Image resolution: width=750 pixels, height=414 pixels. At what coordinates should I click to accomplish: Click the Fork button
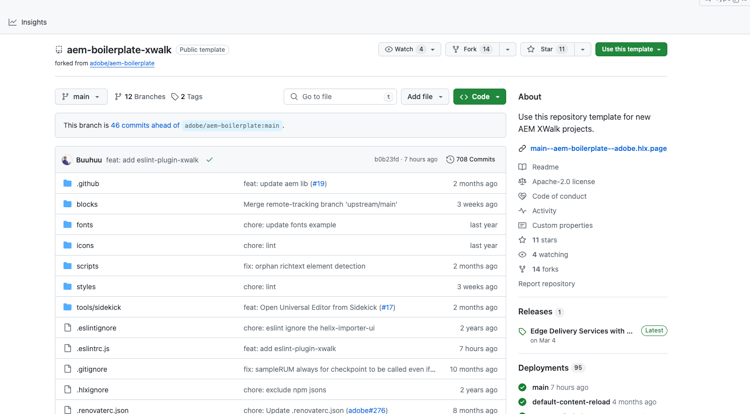tap(472, 49)
